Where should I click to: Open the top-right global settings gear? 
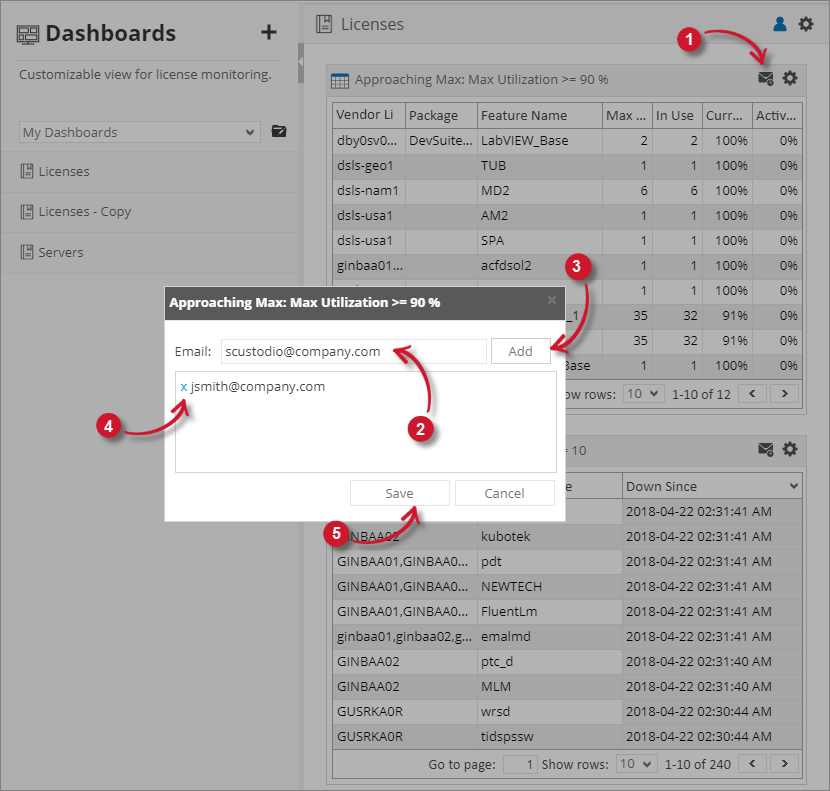coord(806,24)
